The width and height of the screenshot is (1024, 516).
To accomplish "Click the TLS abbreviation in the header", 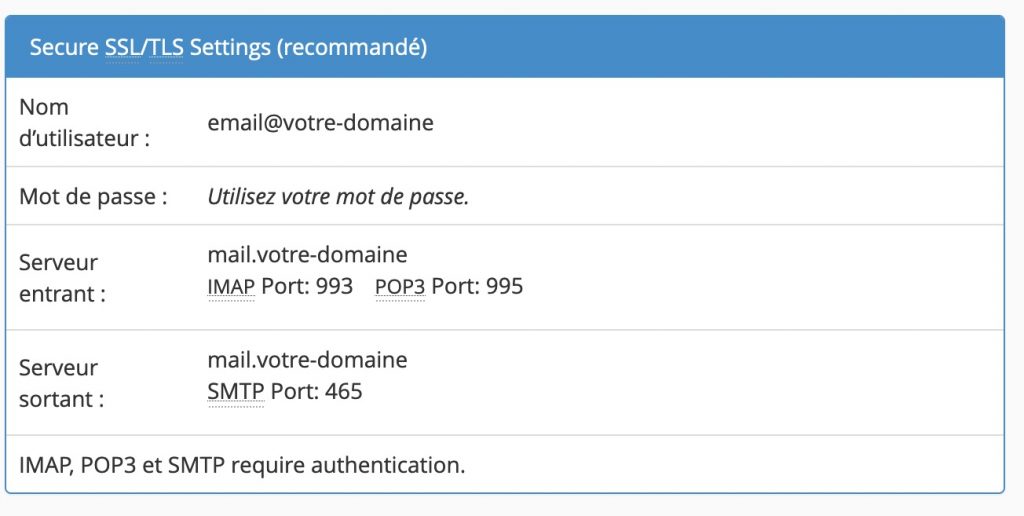I will (166, 48).
